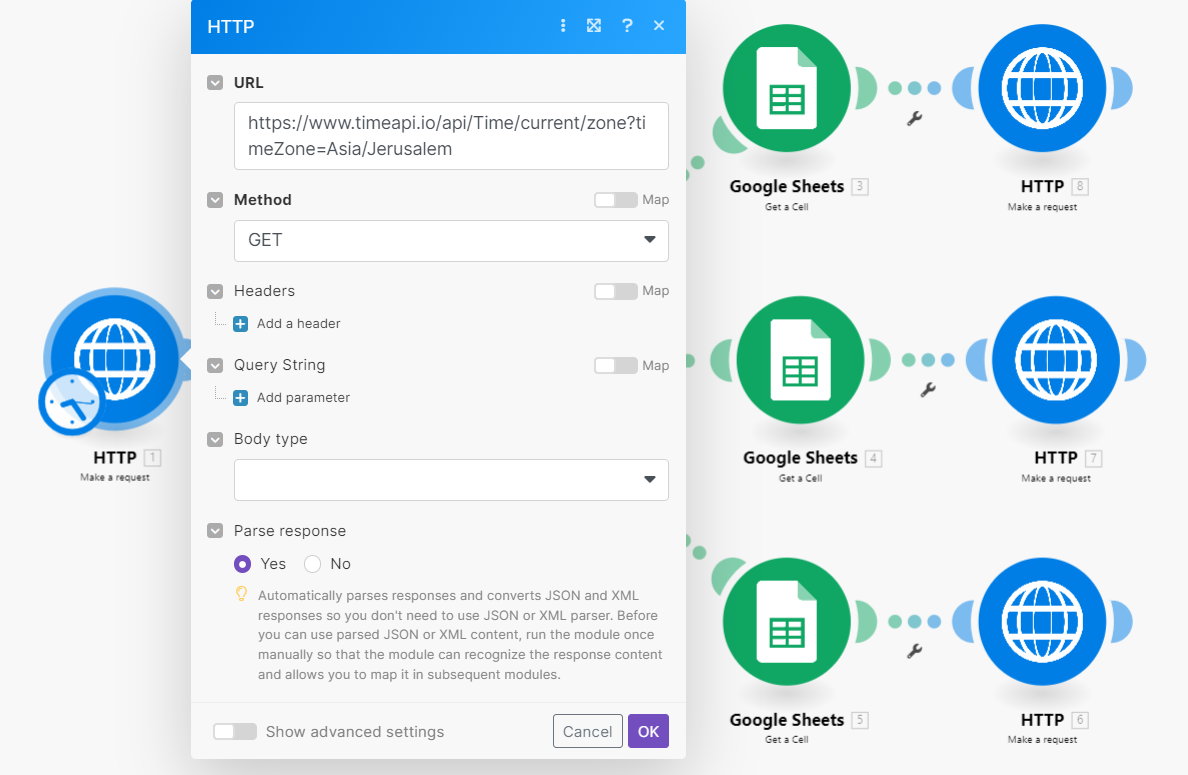Click the wrench icon between Sheets 5 and HTTP 6
The height and width of the screenshot is (775, 1188).
(914, 651)
